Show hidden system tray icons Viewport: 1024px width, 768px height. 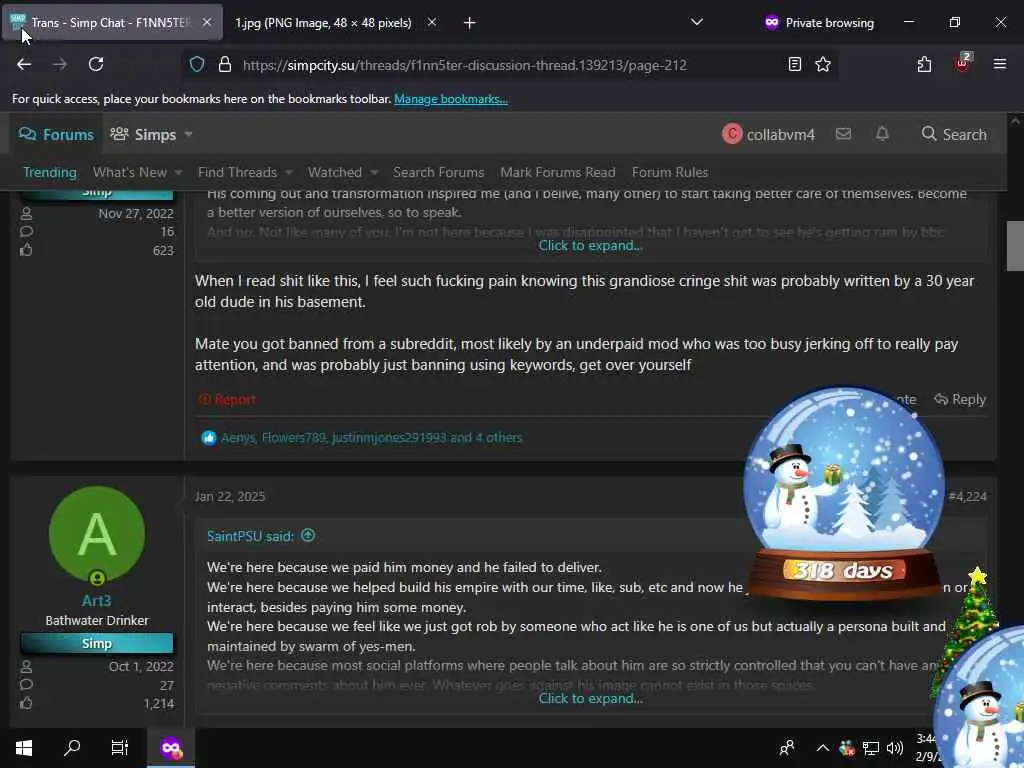823,748
